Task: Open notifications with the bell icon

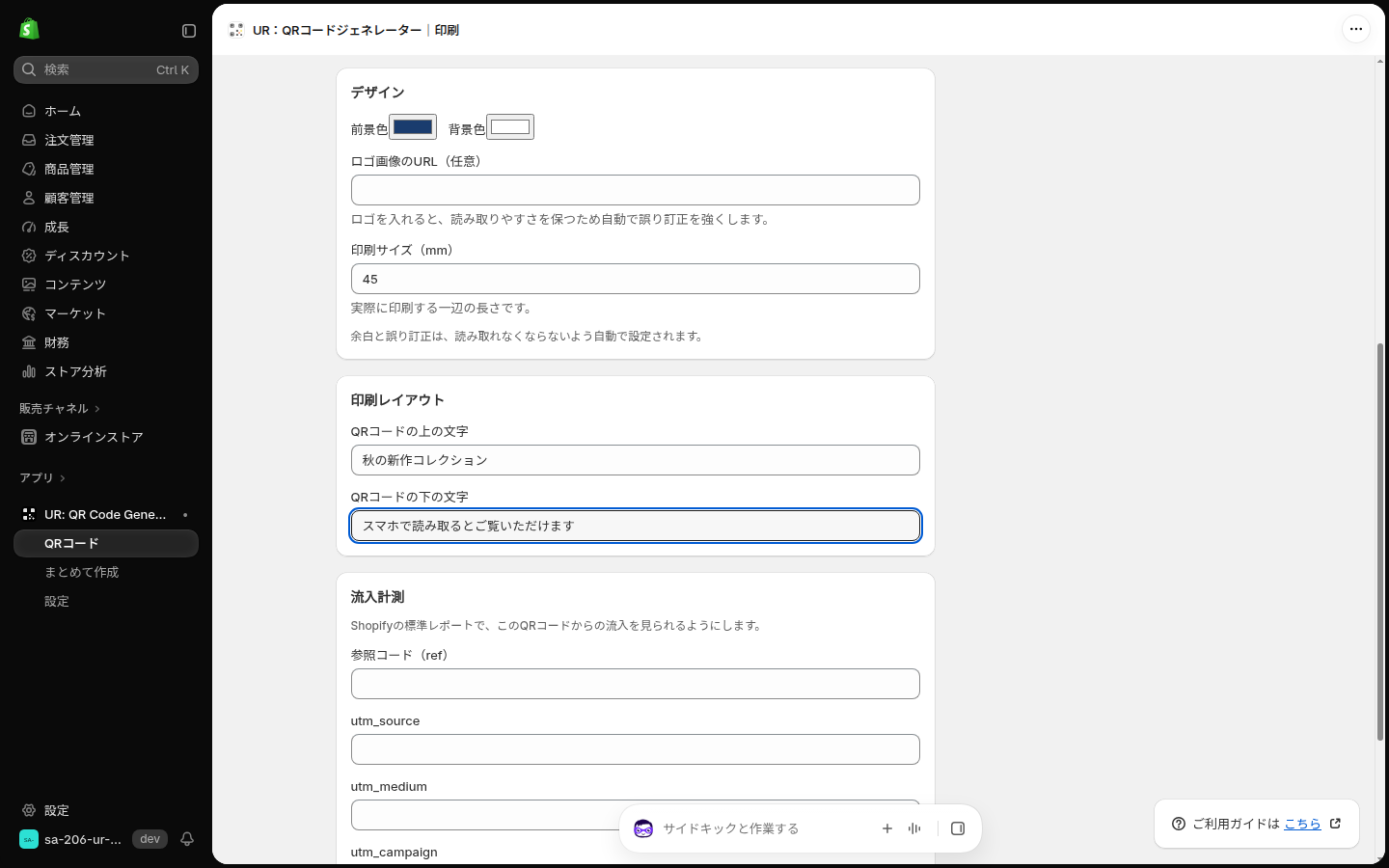Action: (187, 839)
